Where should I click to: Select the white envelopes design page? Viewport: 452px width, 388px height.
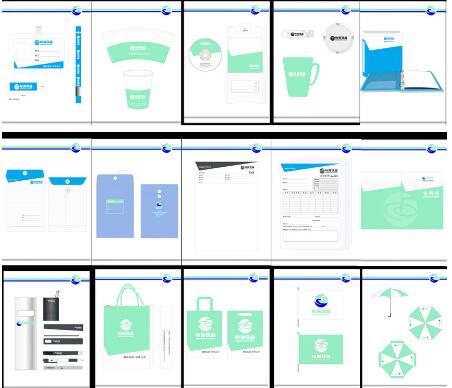[46, 200]
